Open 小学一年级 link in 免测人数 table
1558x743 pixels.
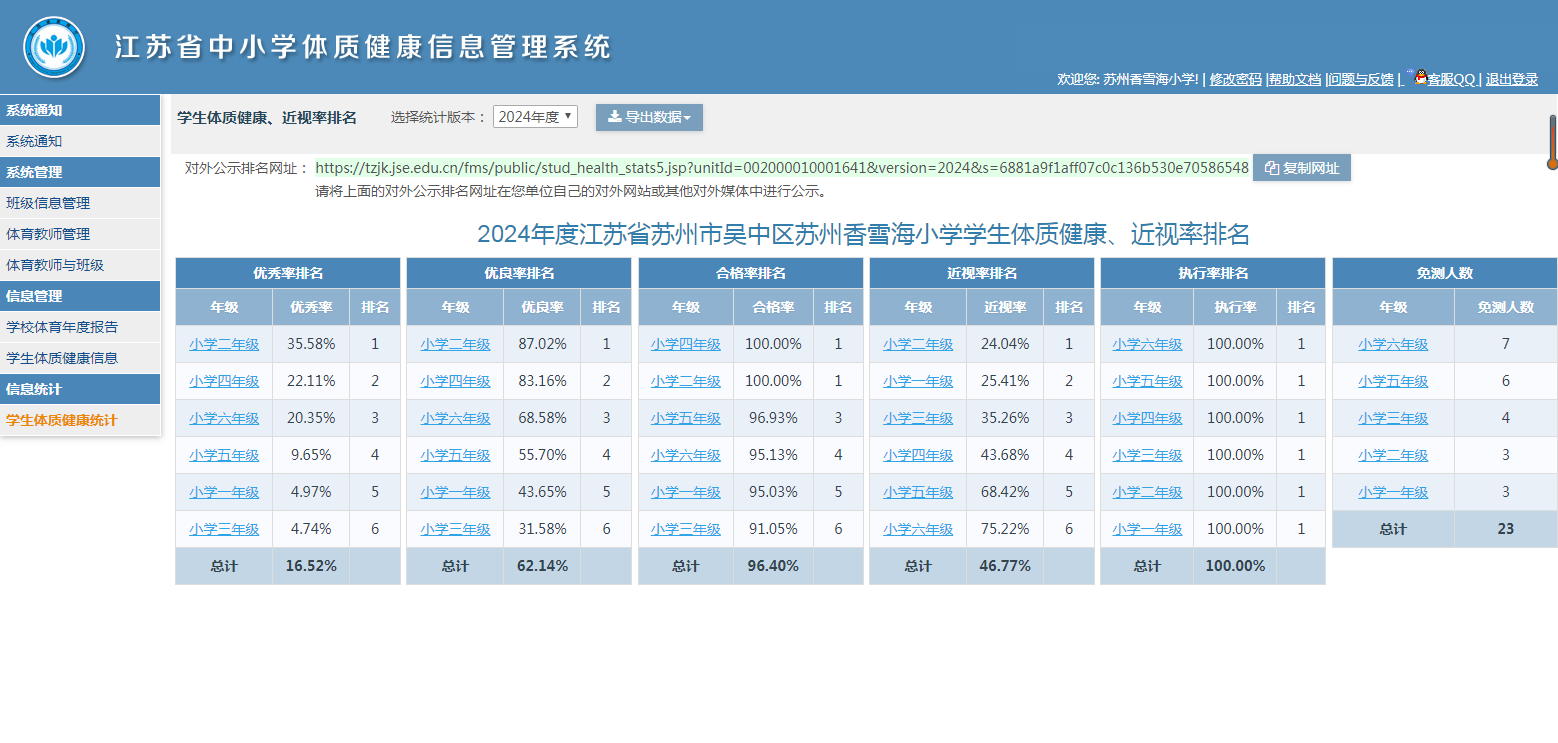click(x=1393, y=492)
